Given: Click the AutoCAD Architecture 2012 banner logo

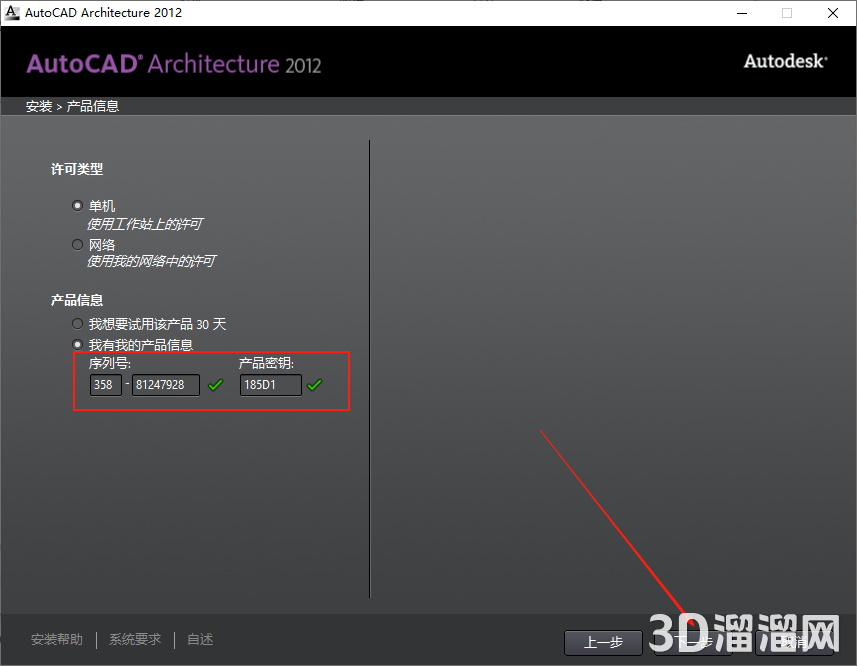Looking at the screenshot, I should pyautogui.click(x=174, y=64).
